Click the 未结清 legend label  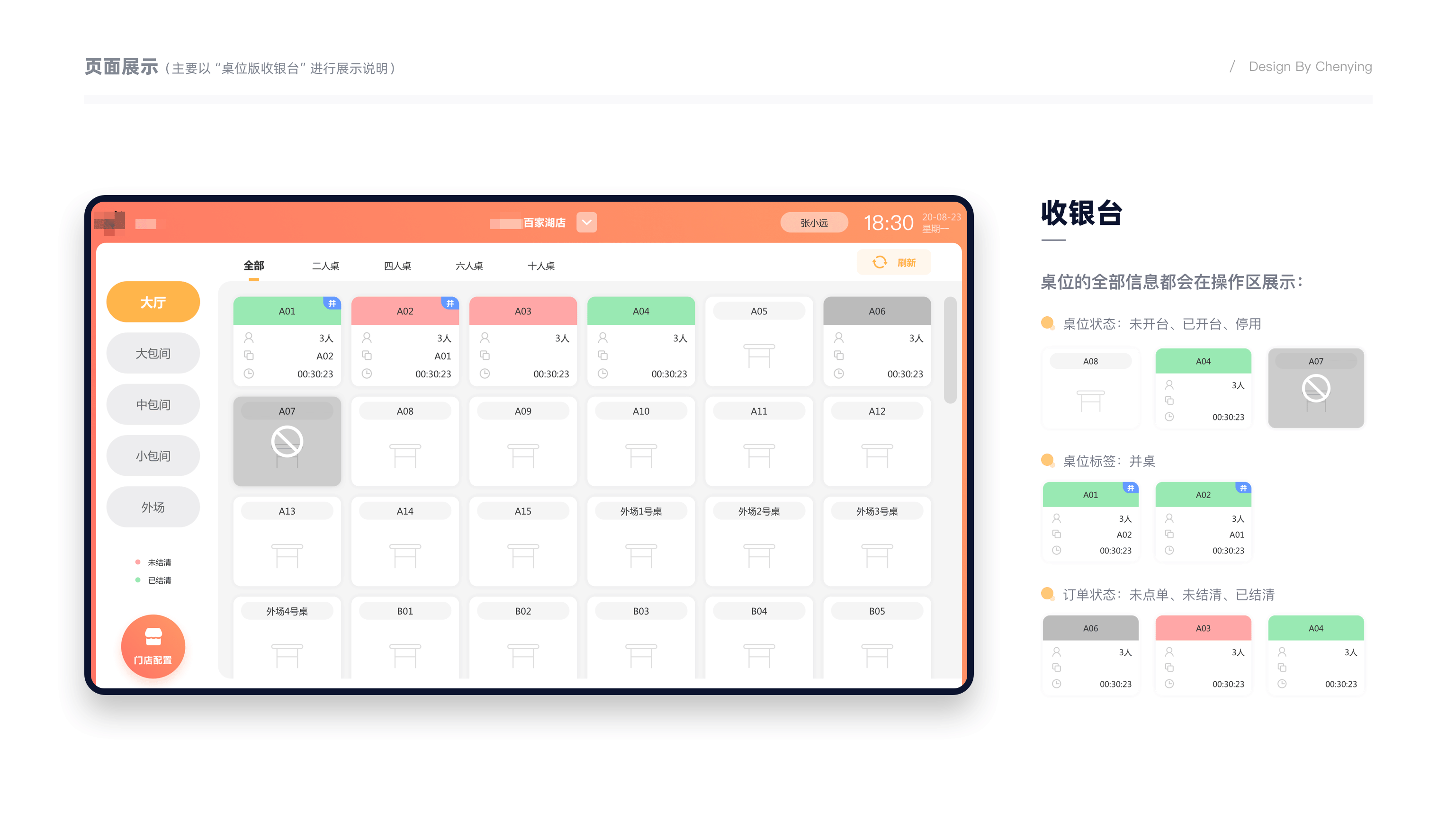(160, 562)
